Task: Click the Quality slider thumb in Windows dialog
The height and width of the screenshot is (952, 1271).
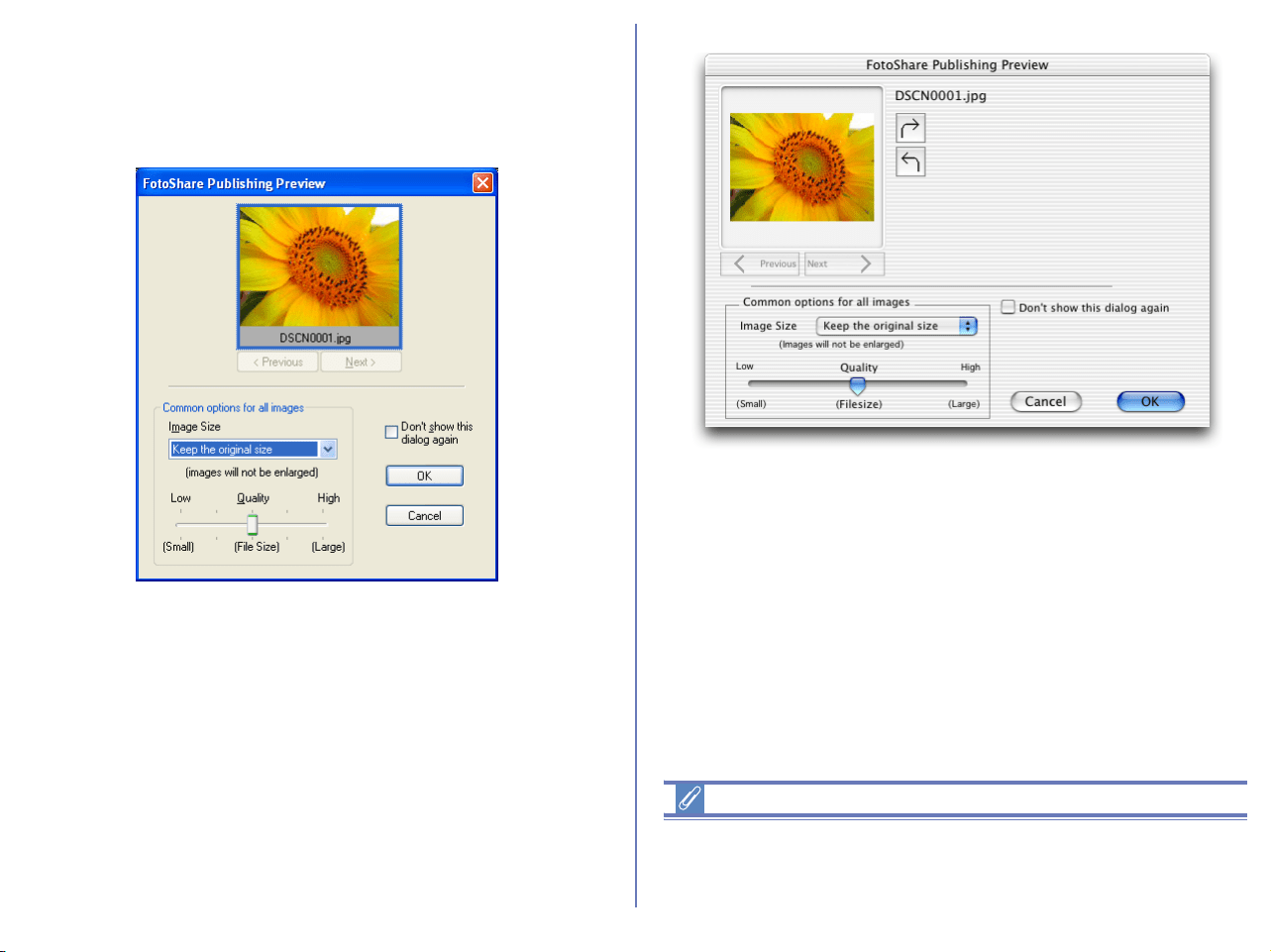Action: (x=253, y=524)
